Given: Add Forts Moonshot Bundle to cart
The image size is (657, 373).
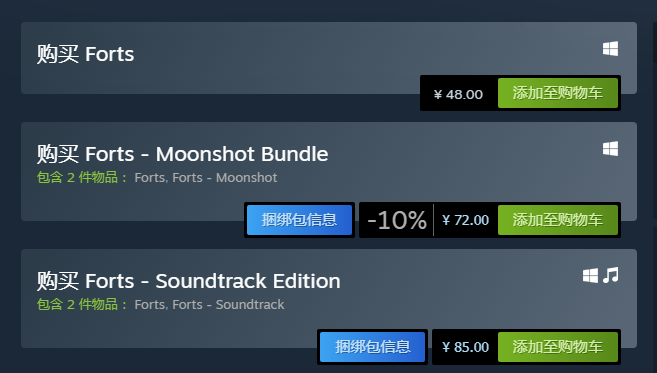Looking at the screenshot, I should (558, 220).
